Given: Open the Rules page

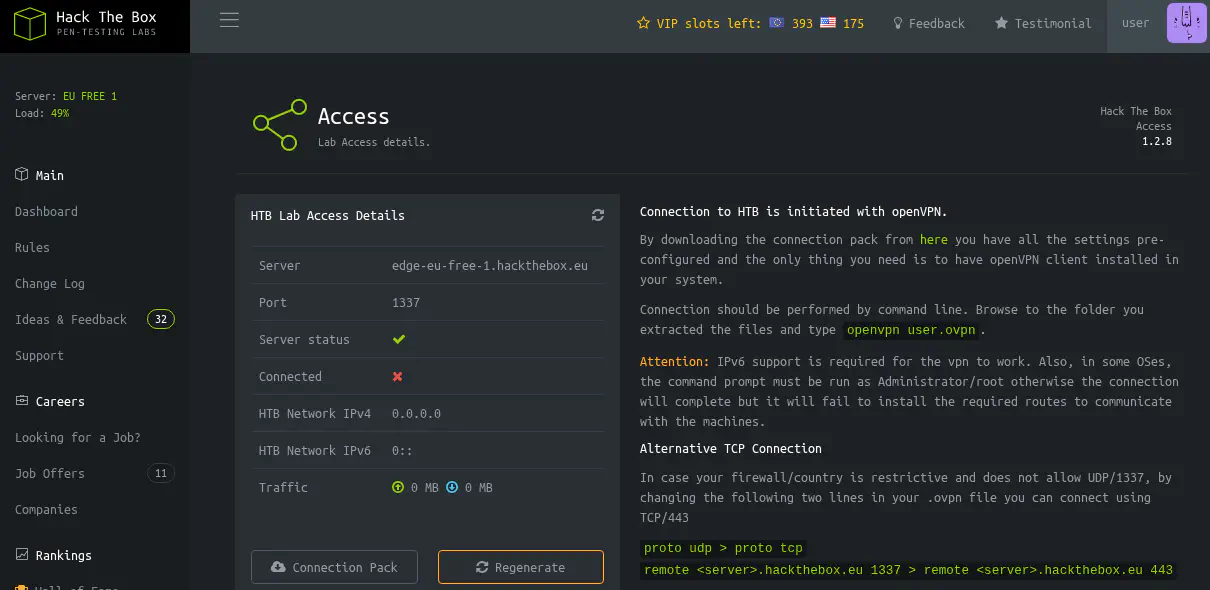Looking at the screenshot, I should (32, 247).
